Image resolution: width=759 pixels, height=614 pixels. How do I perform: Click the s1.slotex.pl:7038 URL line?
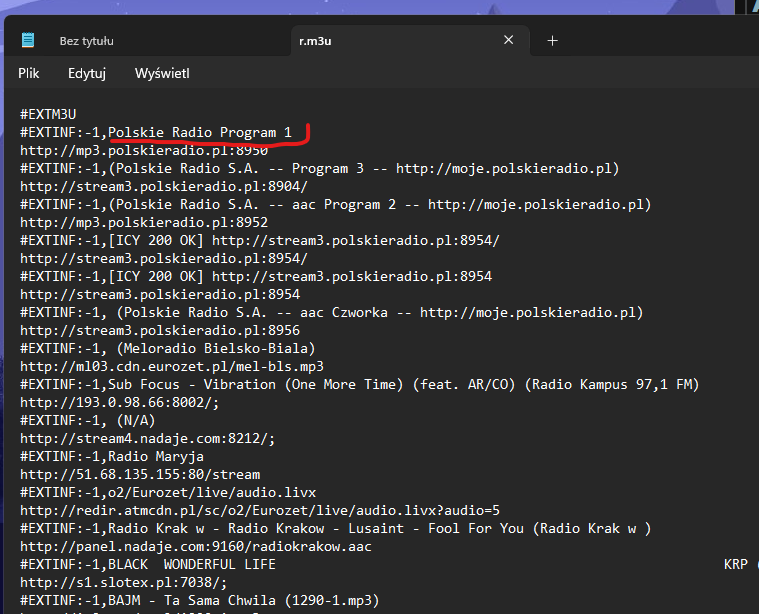(x=123, y=582)
